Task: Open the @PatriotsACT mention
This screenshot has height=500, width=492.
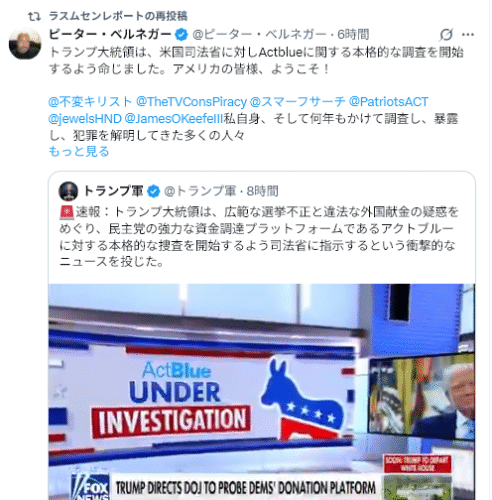Action: 388,102
